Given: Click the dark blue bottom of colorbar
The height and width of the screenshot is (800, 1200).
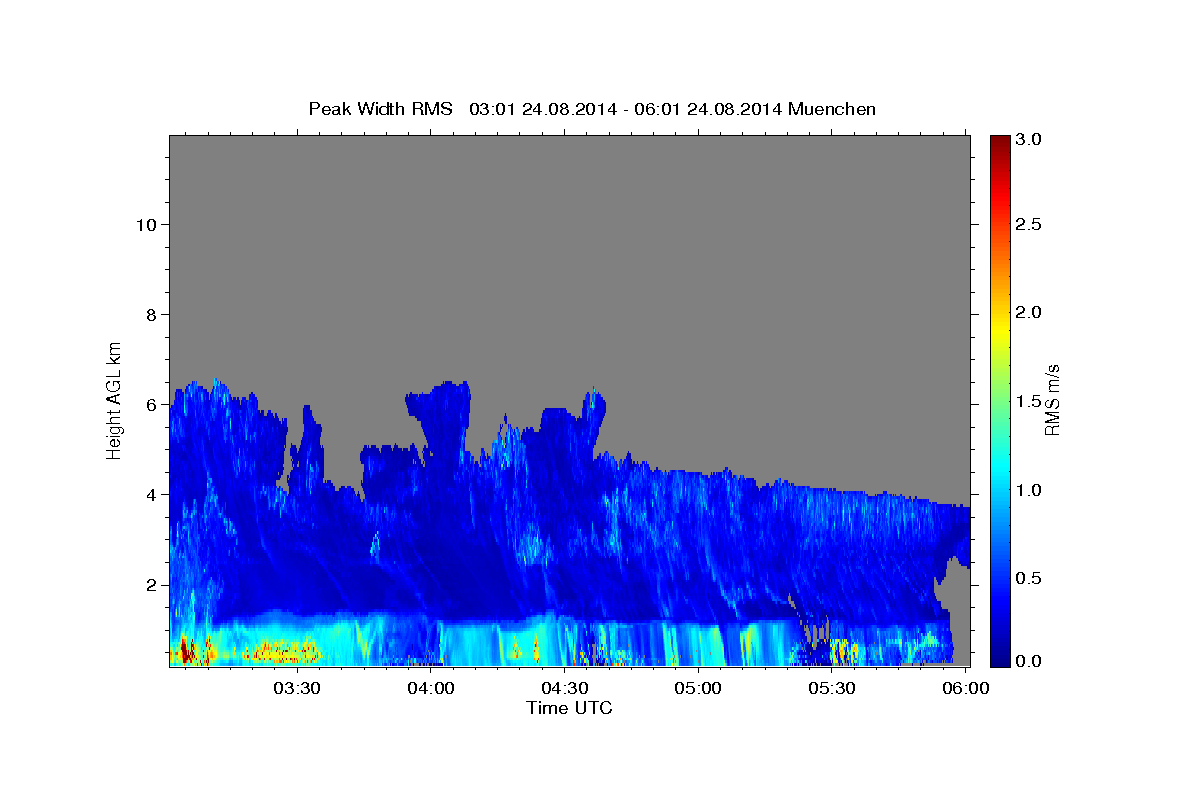Looking at the screenshot, I should tap(999, 657).
